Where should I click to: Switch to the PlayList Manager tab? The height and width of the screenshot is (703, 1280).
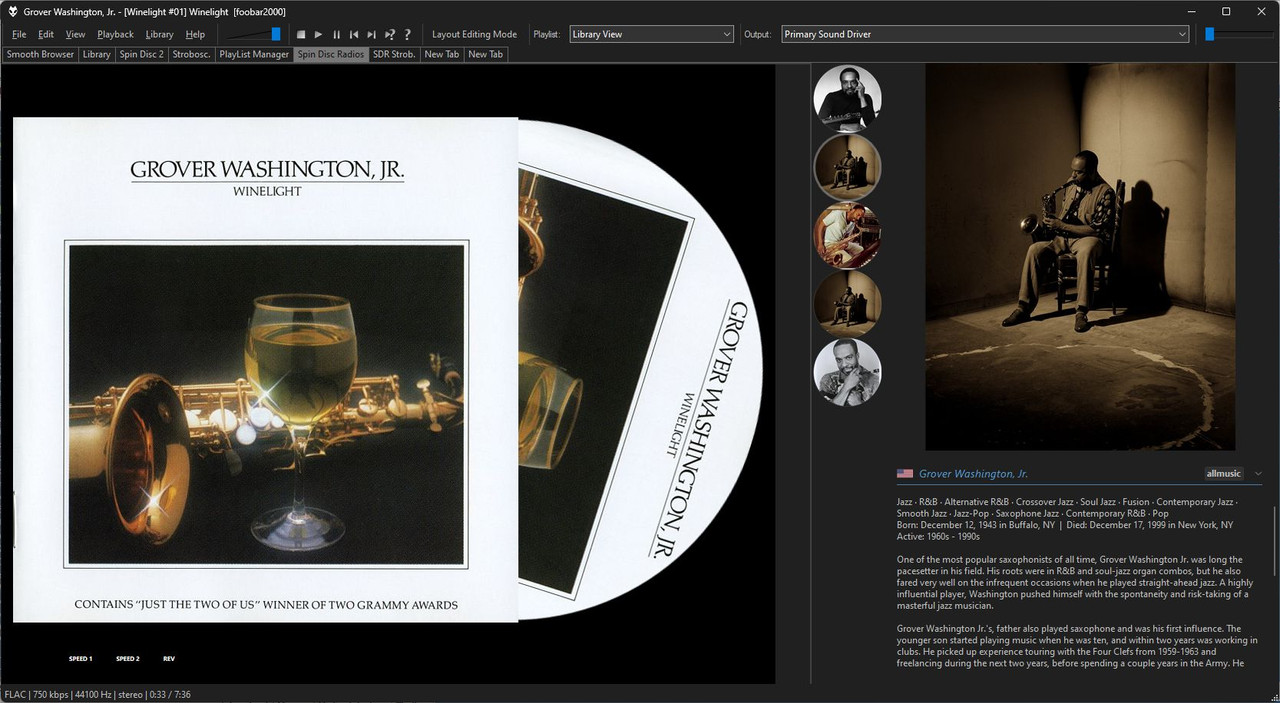(x=254, y=54)
